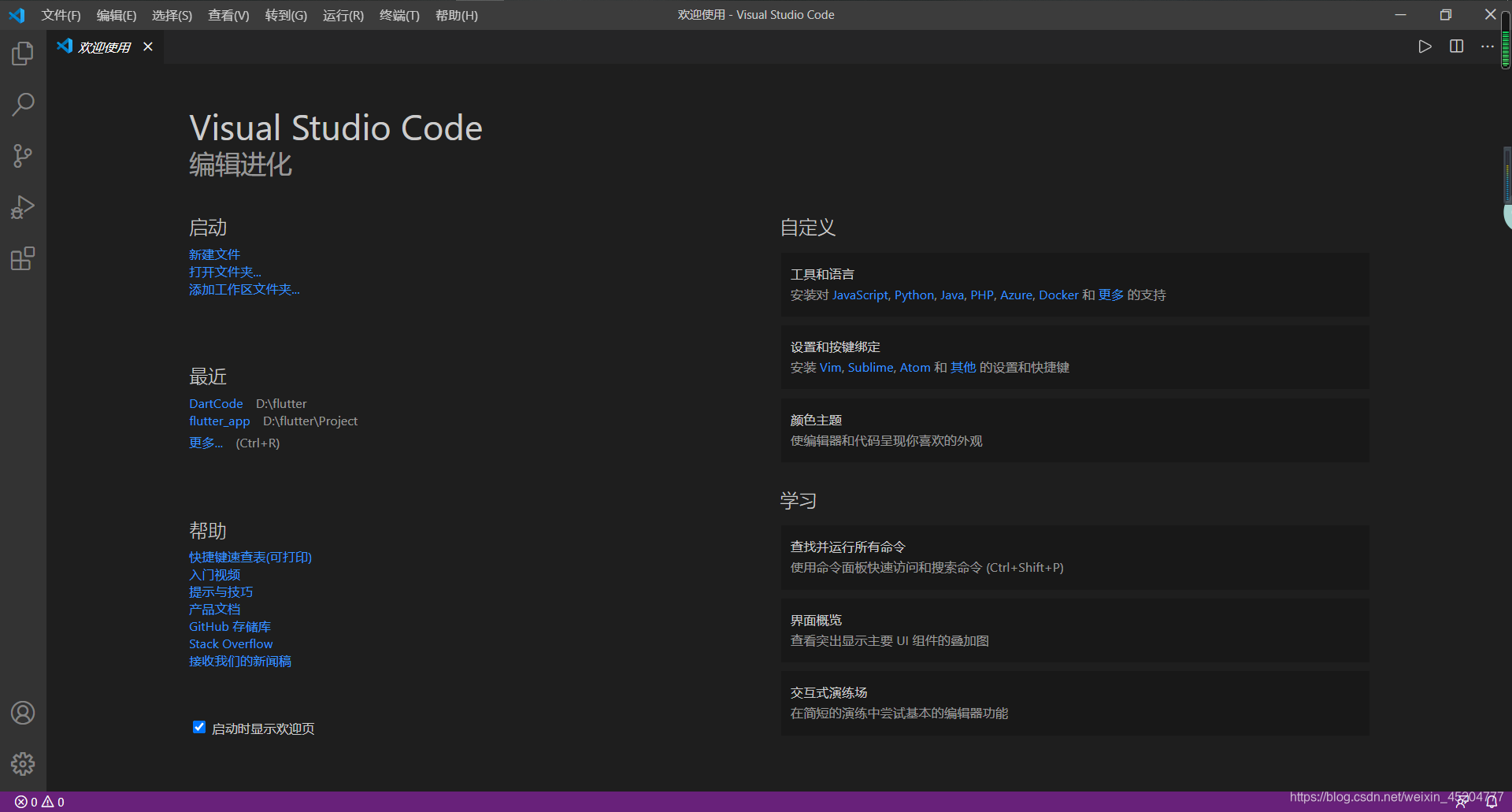The height and width of the screenshot is (812, 1512).
Task: Open the 文件(F) menu
Action: tap(61, 15)
